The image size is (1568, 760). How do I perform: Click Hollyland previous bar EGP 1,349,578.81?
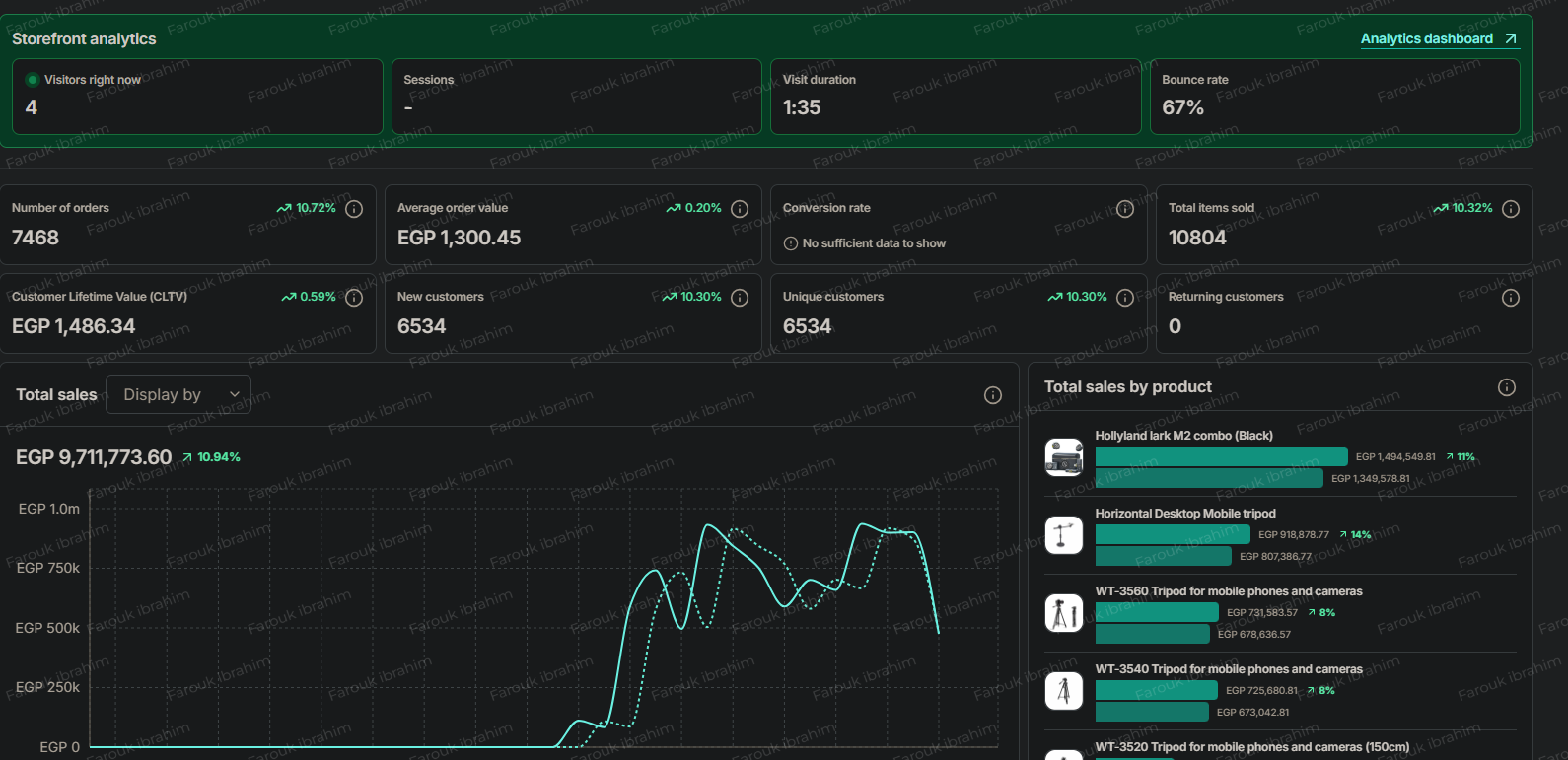pyautogui.click(x=1209, y=478)
